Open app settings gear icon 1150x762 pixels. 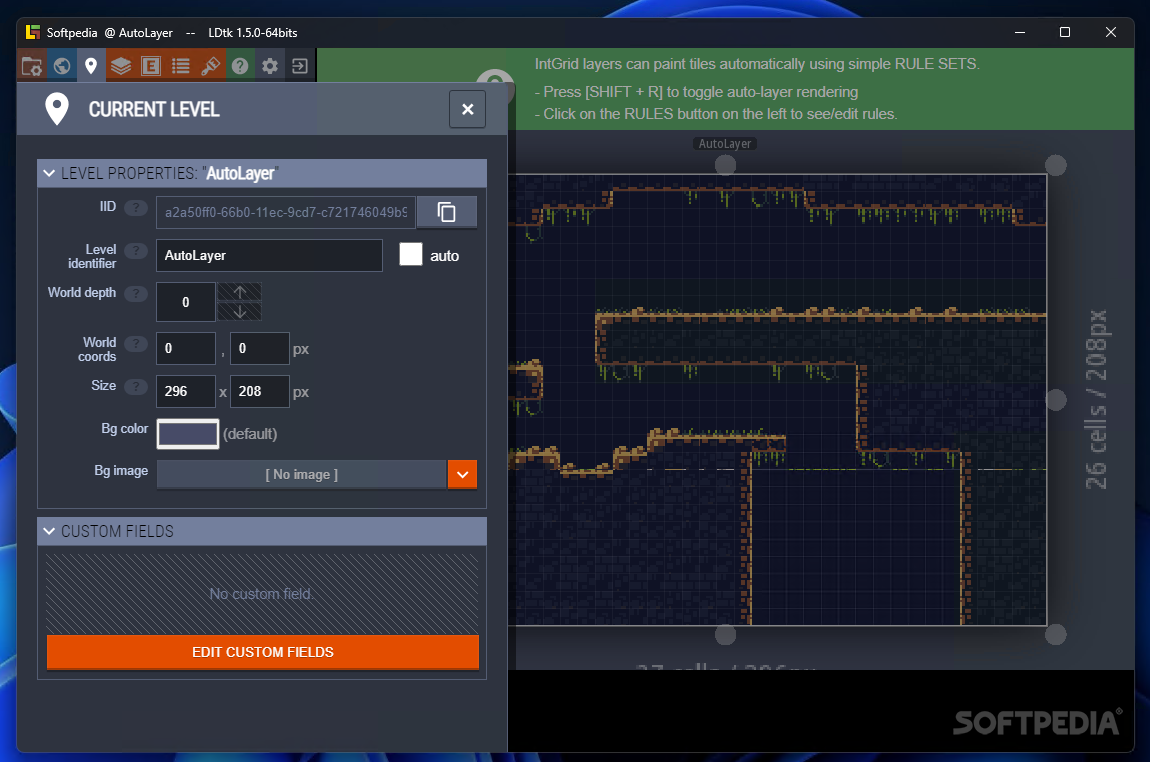[270, 66]
